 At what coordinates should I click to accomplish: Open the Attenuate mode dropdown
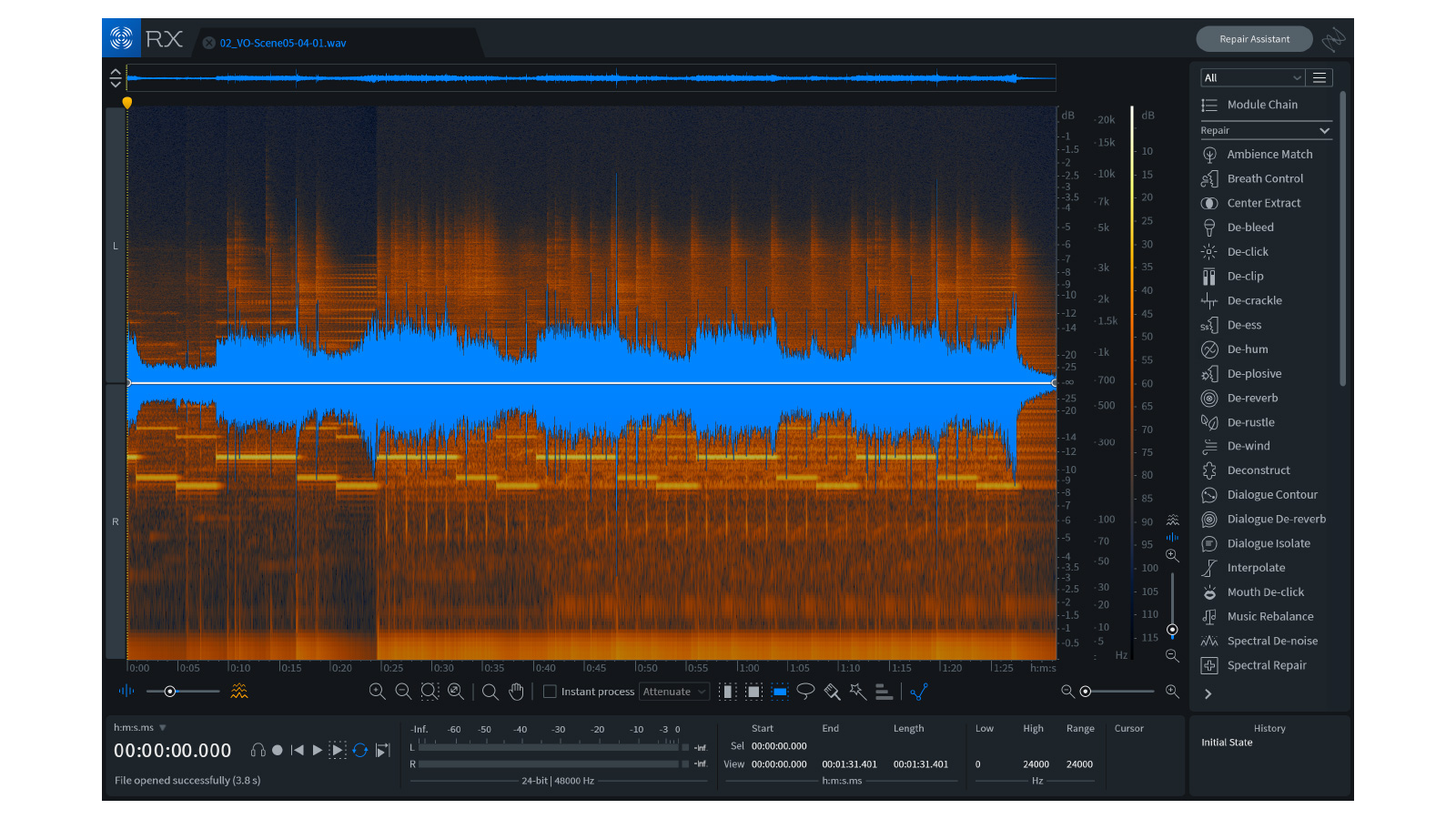[674, 692]
